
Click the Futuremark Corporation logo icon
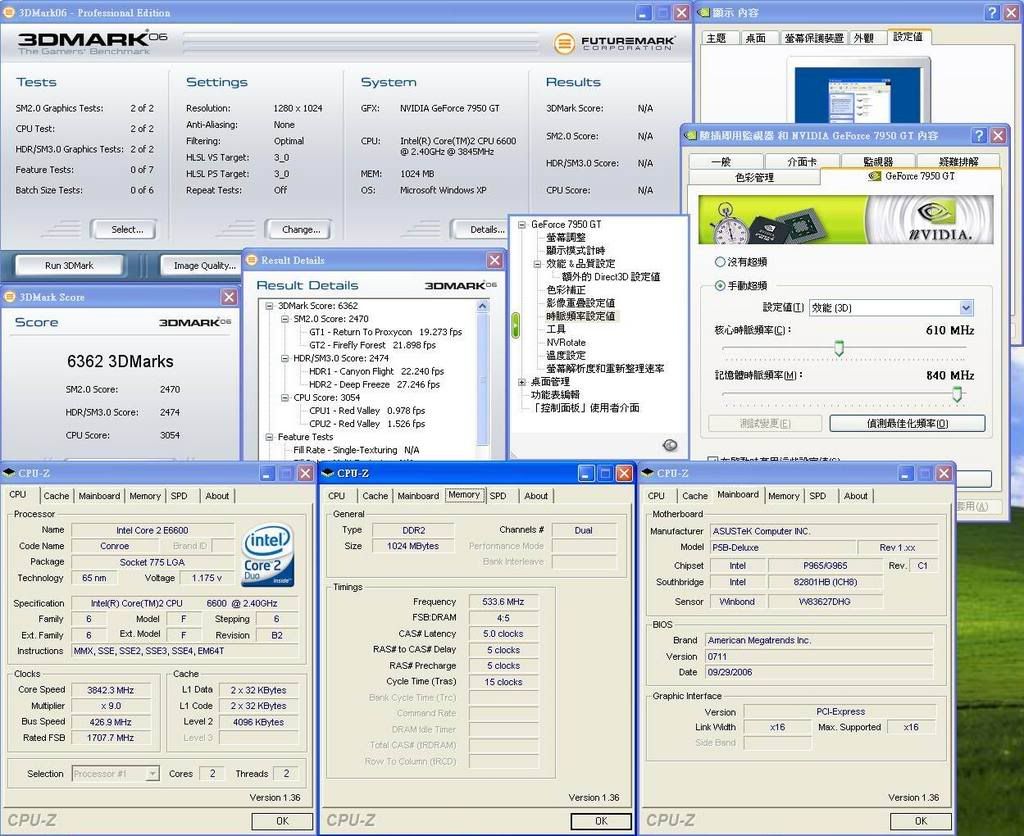pos(564,43)
